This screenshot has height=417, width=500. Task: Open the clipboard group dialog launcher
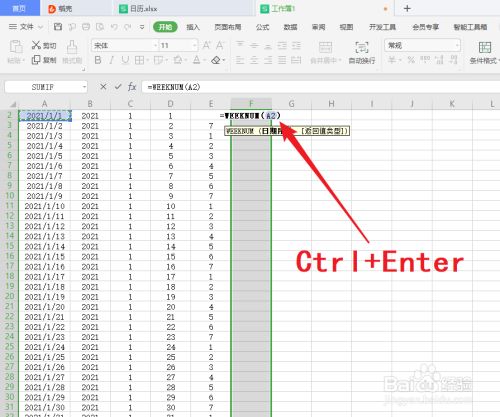[83, 69]
